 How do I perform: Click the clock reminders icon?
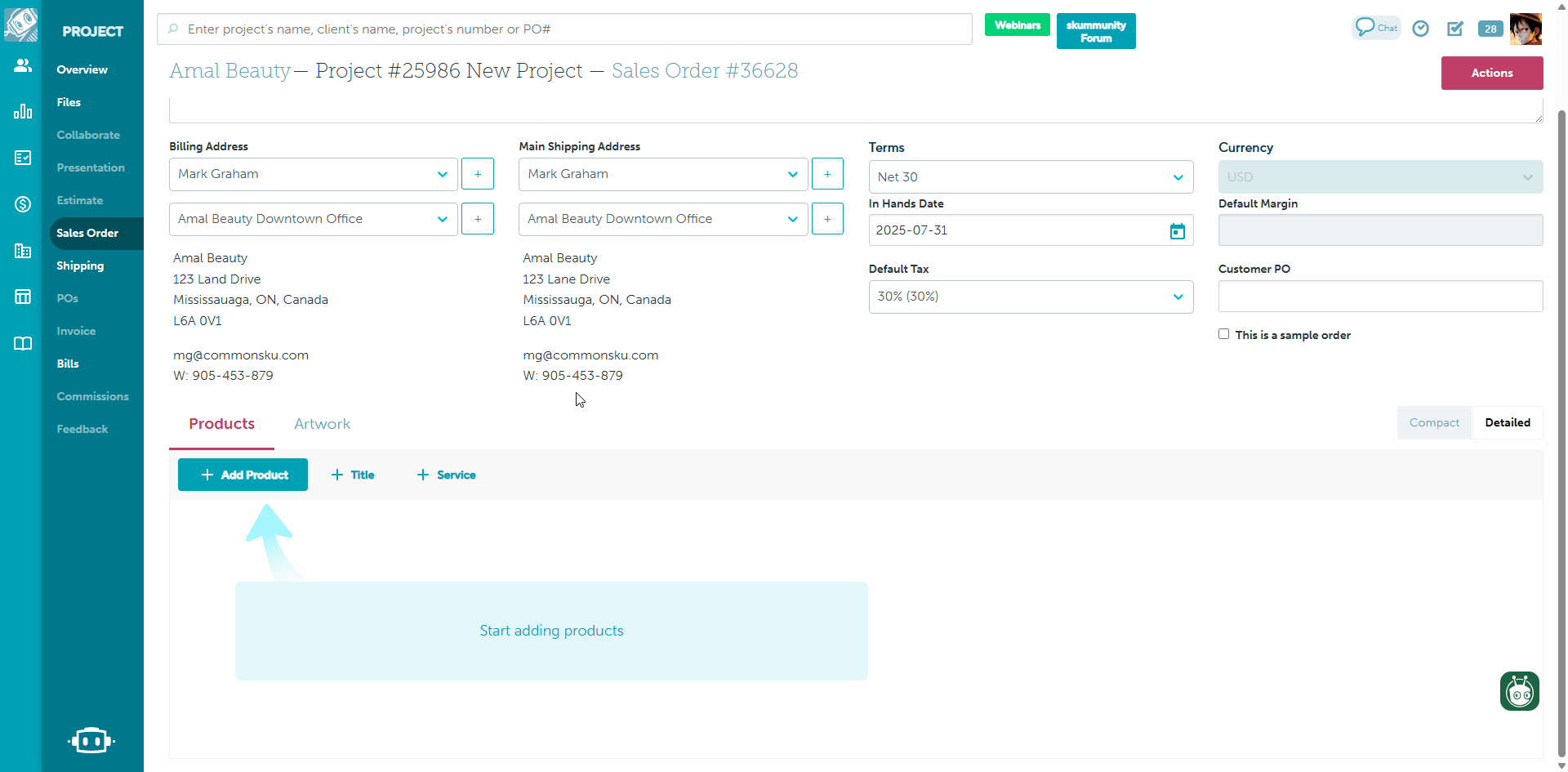pos(1421,29)
